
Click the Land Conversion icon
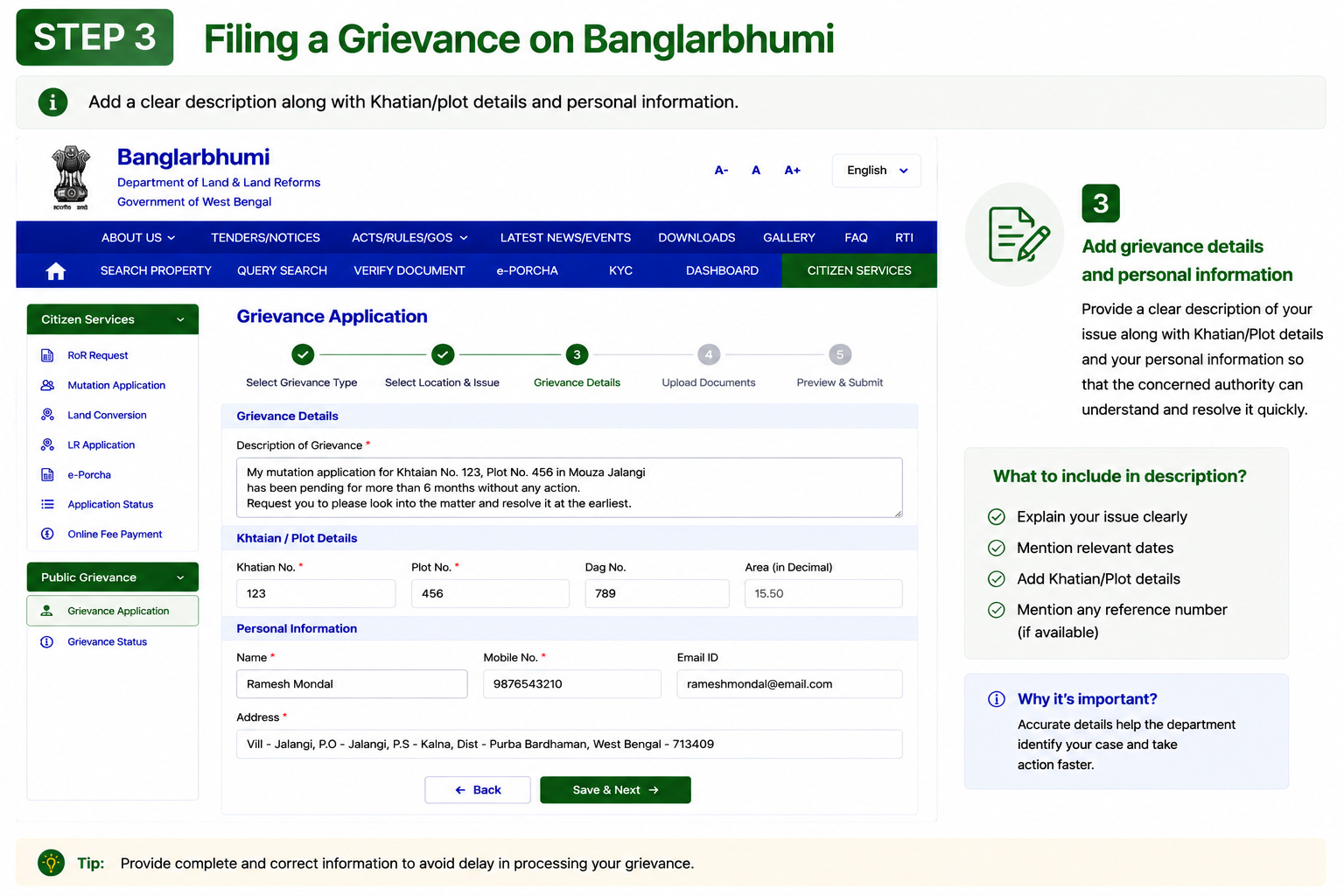tap(47, 415)
